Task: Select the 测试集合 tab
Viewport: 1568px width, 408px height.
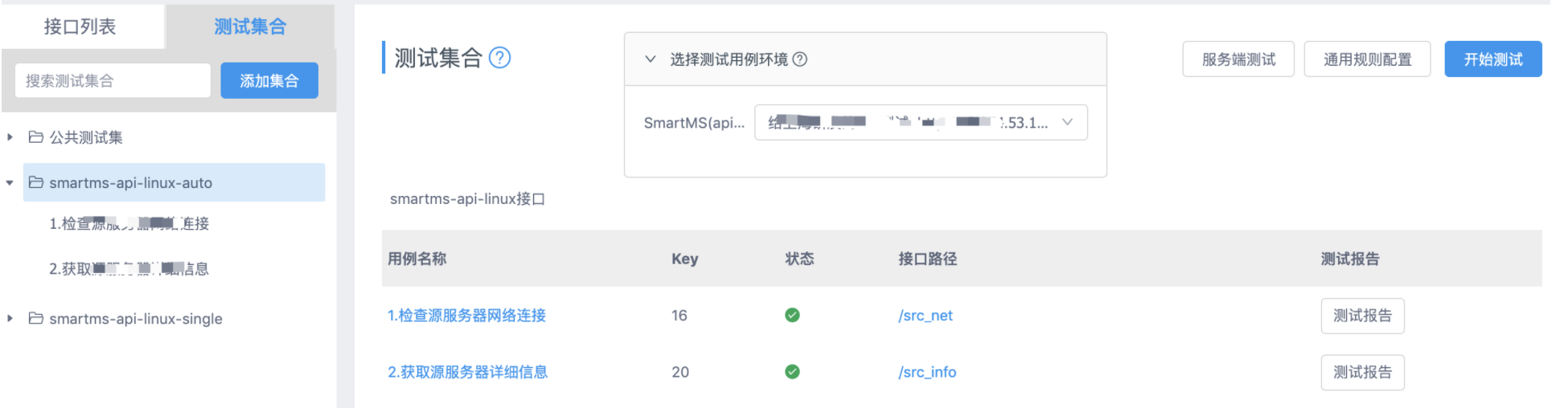Action: pos(249,27)
